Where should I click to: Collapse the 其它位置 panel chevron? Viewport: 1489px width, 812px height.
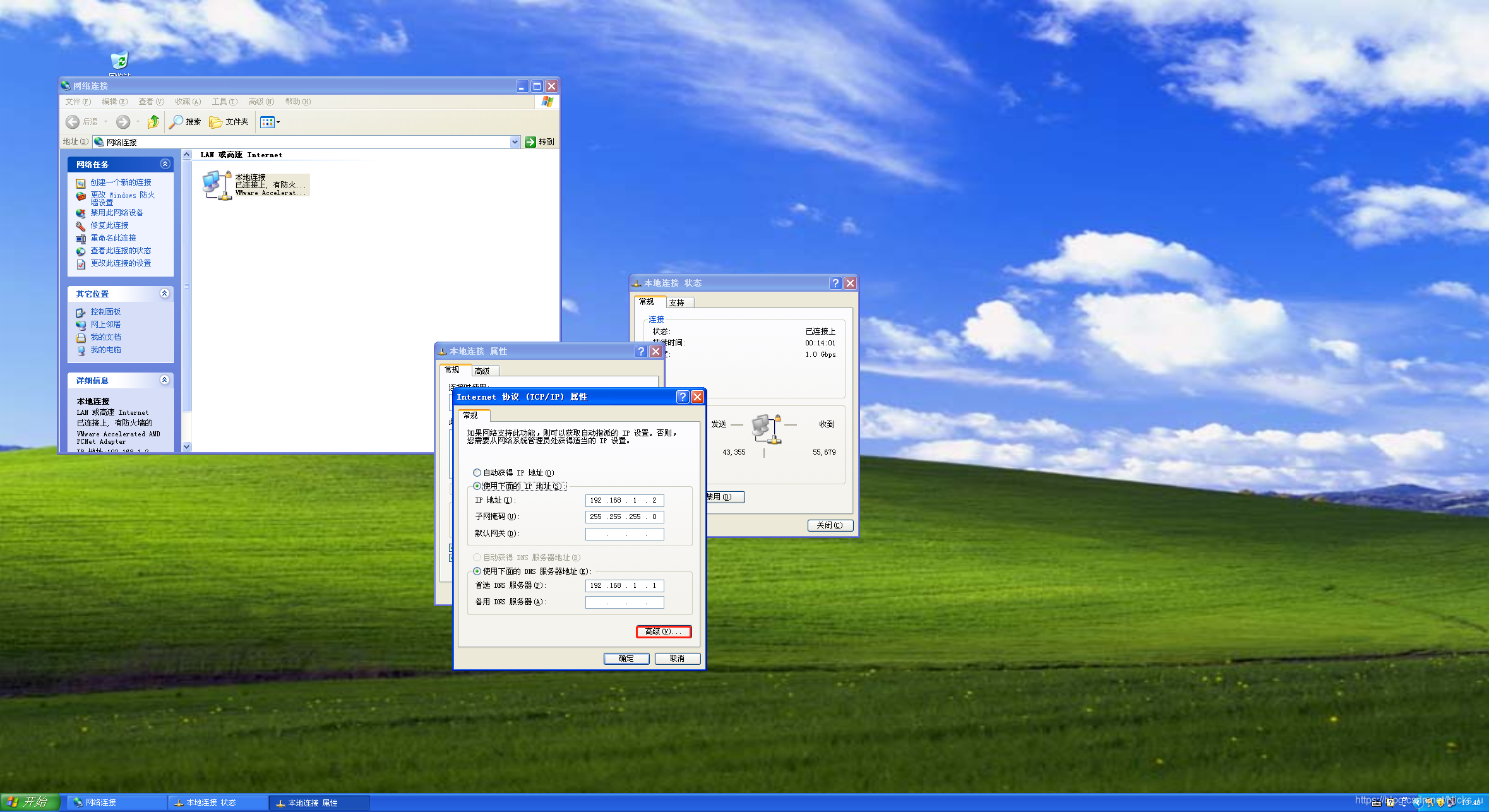click(x=165, y=294)
